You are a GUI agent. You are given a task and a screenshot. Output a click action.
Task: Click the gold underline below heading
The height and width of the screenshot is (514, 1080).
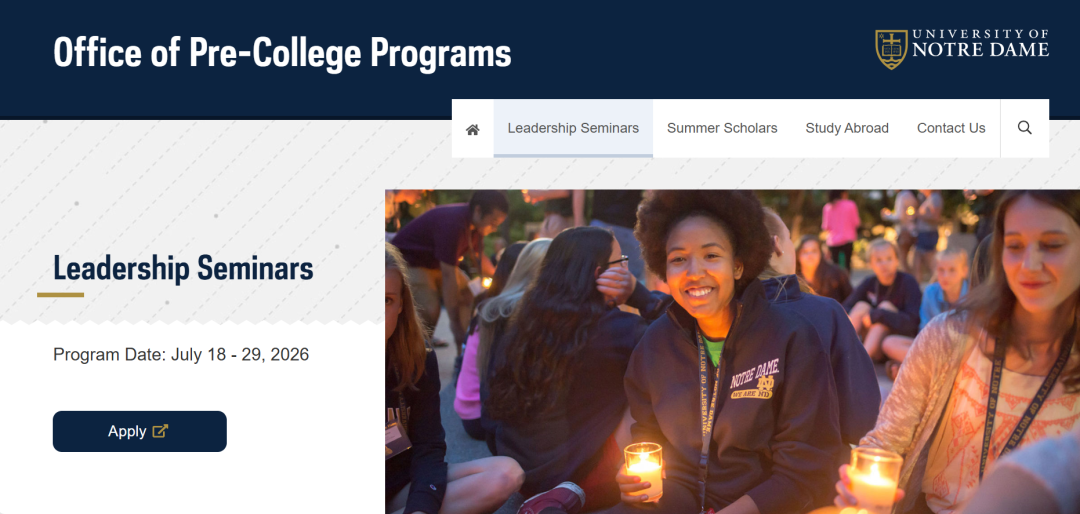click(60, 295)
